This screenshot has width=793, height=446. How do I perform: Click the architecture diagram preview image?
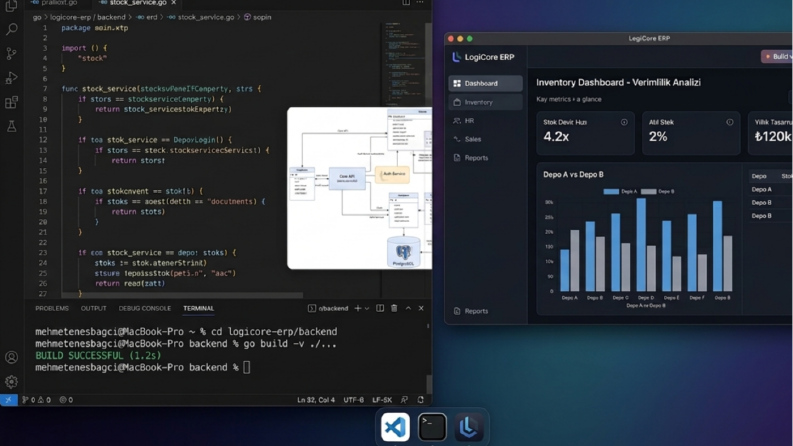[x=360, y=188]
